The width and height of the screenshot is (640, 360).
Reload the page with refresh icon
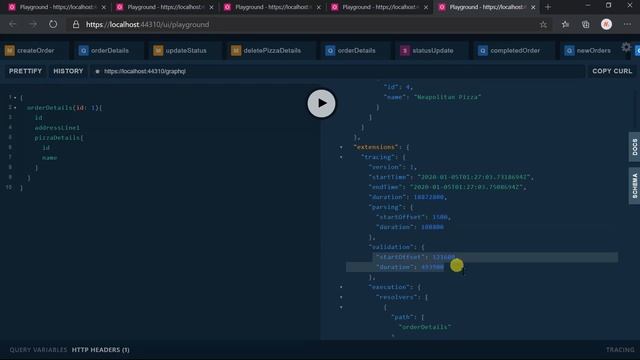53,24
